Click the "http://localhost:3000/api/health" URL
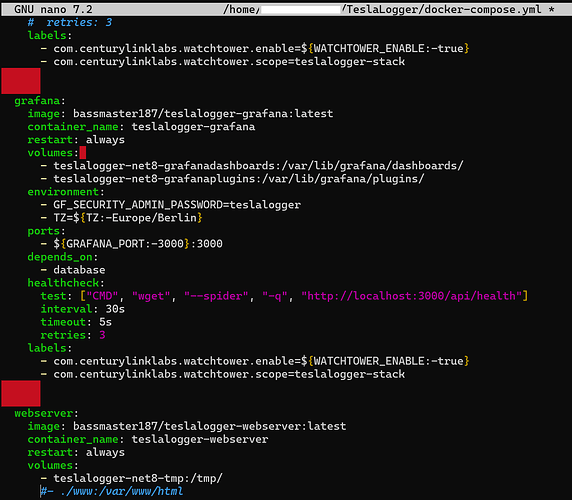The height and width of the screenshot is (500, 572). (x=411, y=296)
